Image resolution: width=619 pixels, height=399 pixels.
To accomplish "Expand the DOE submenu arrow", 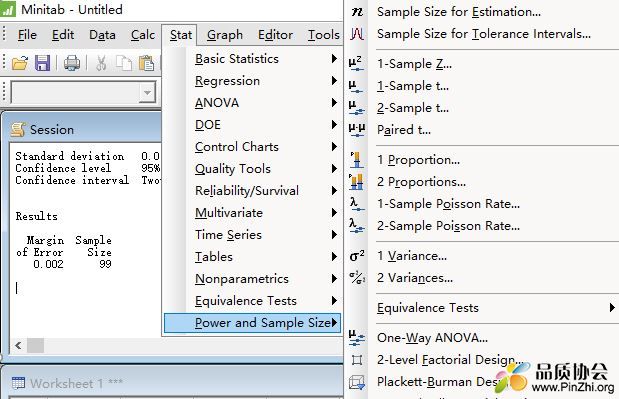I will click(334, 125).
